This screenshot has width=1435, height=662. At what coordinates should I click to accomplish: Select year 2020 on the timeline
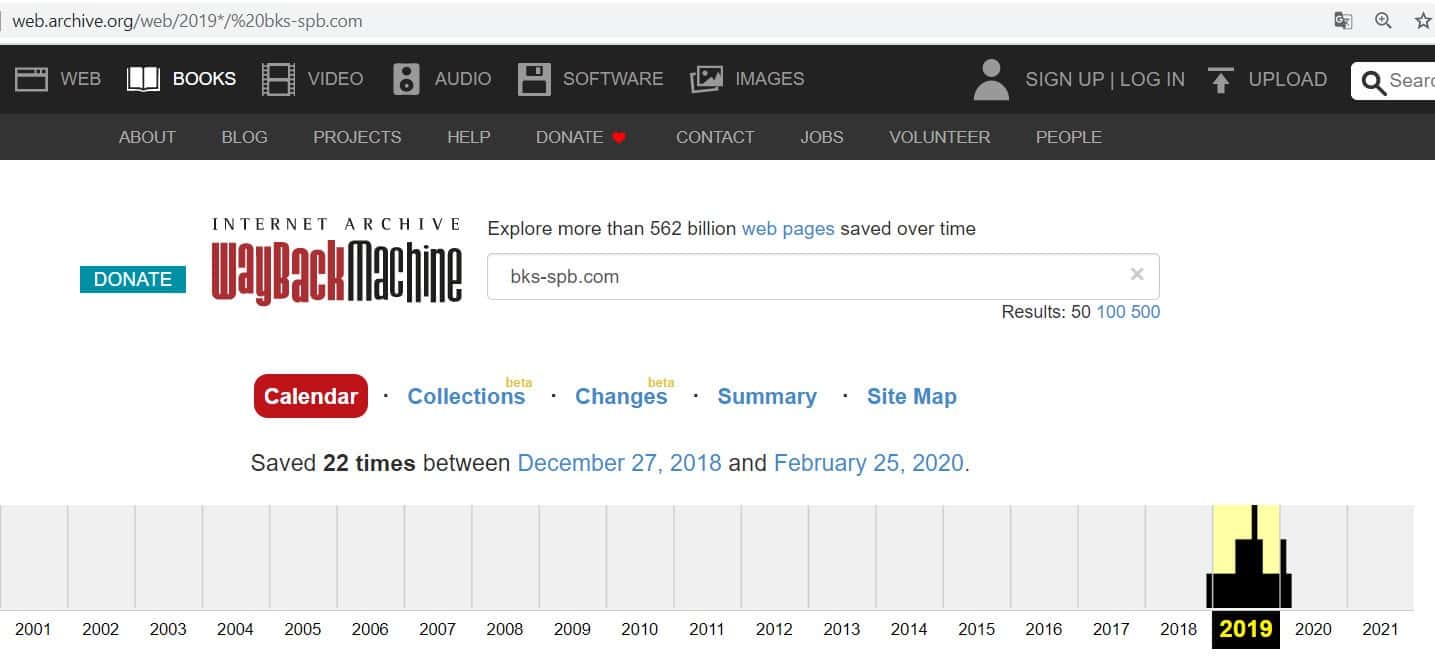point(1314,629)
